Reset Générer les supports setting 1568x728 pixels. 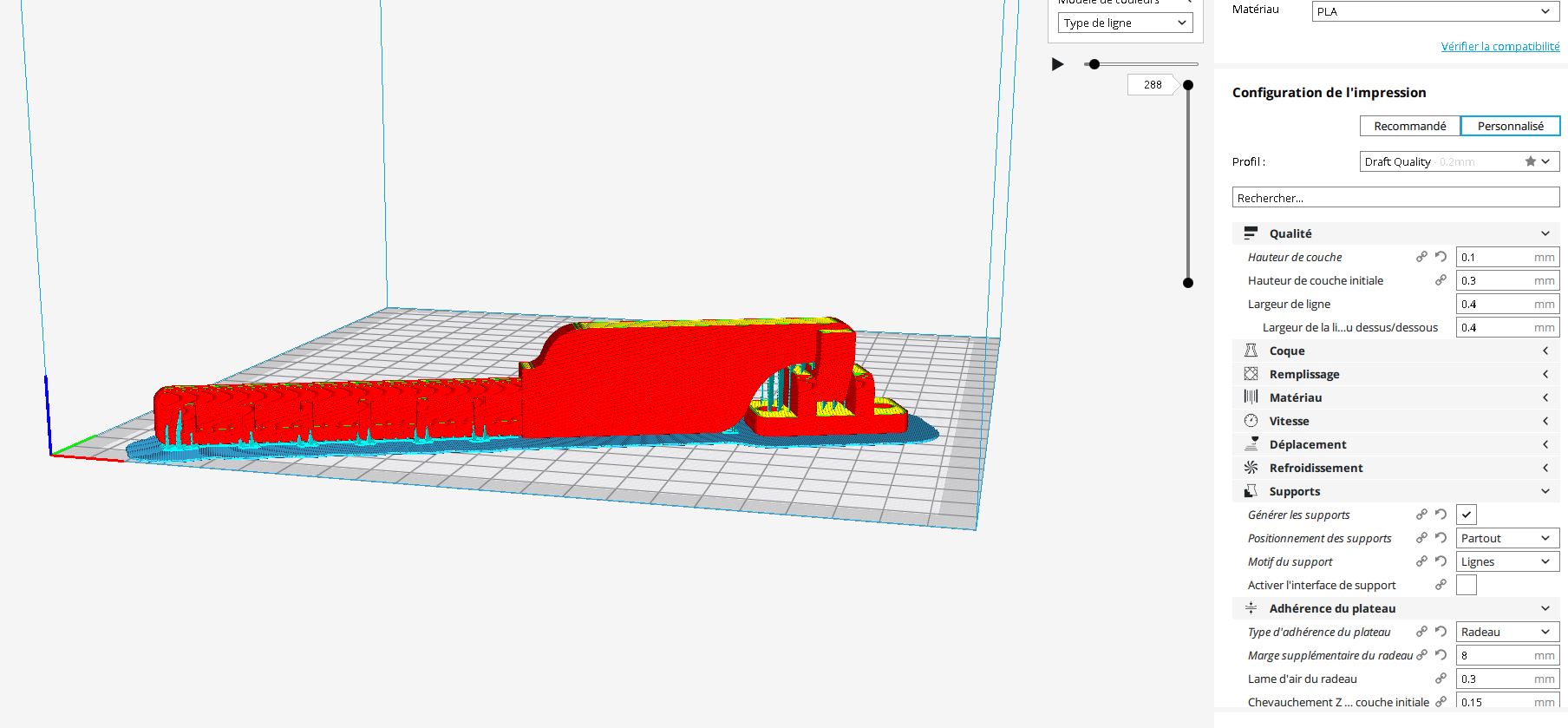(1441, 515)
